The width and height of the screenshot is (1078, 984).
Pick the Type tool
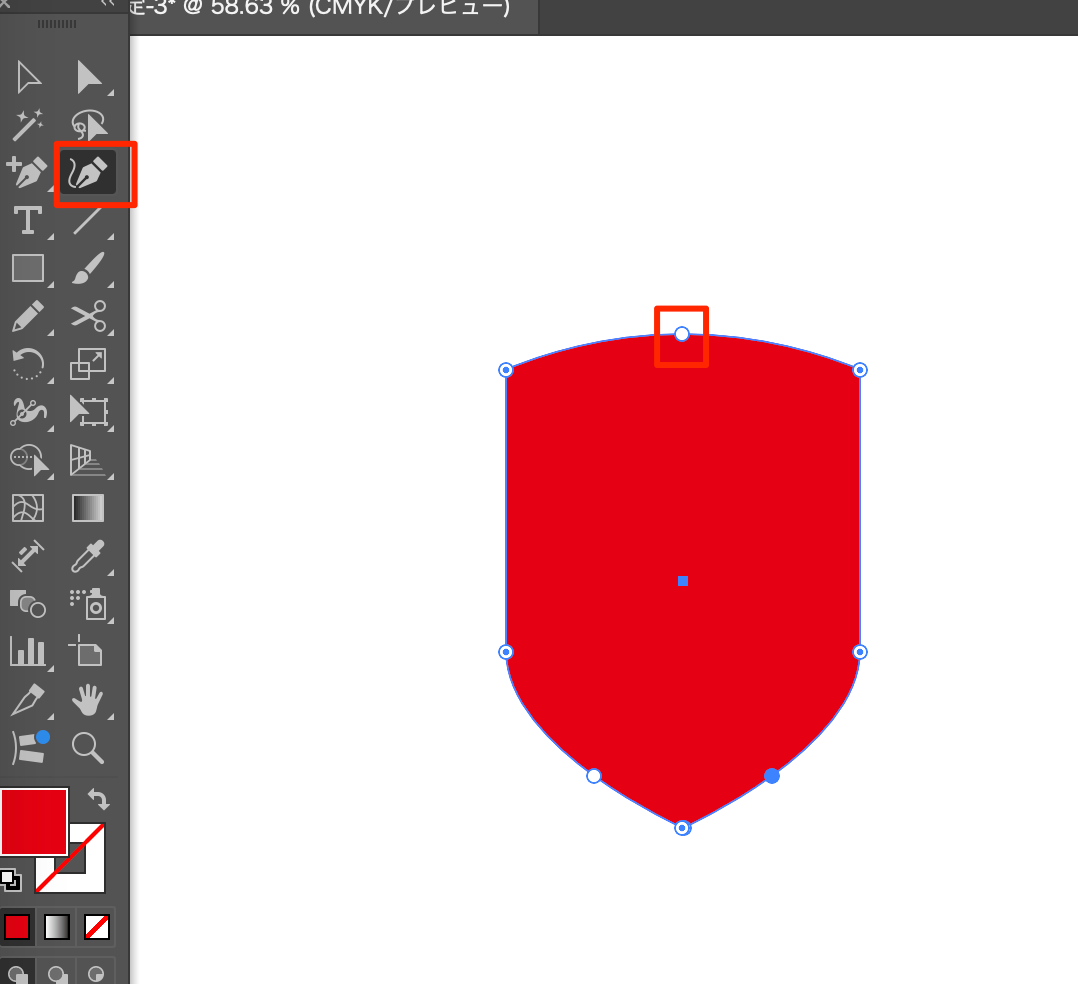click(27, 220)
